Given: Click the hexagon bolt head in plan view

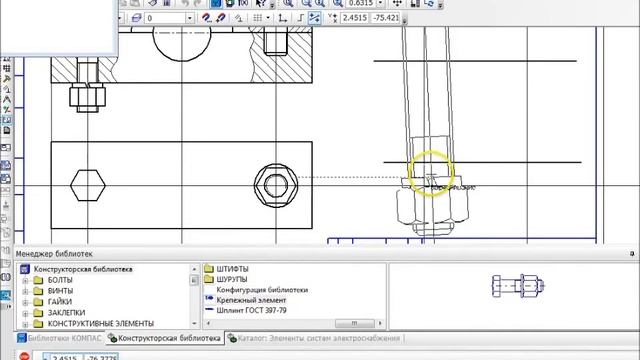Looking at the screenshot, I should (x=88, y=185).
